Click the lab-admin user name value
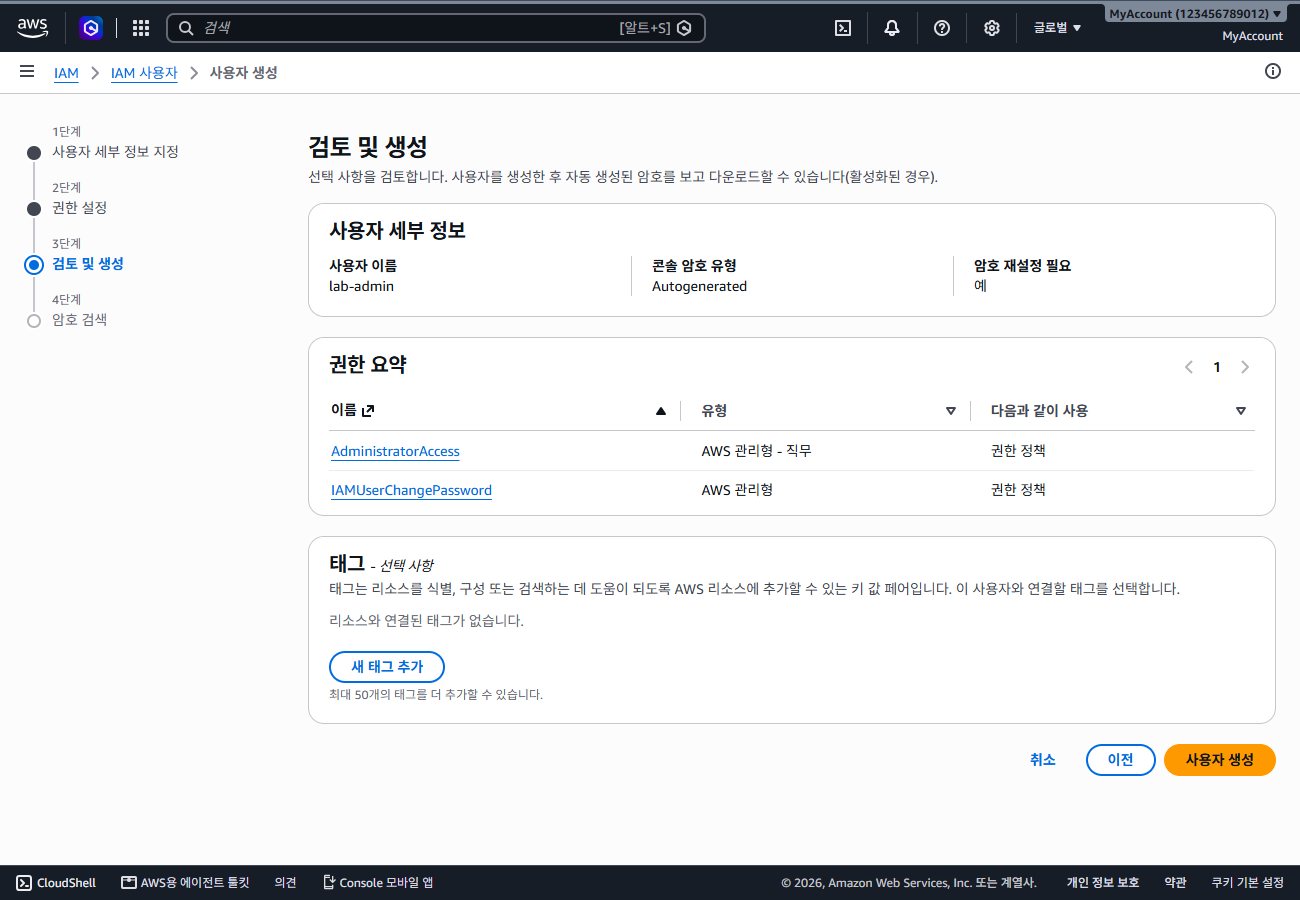This screenshot has height=900, width=1300. (361, 286)
